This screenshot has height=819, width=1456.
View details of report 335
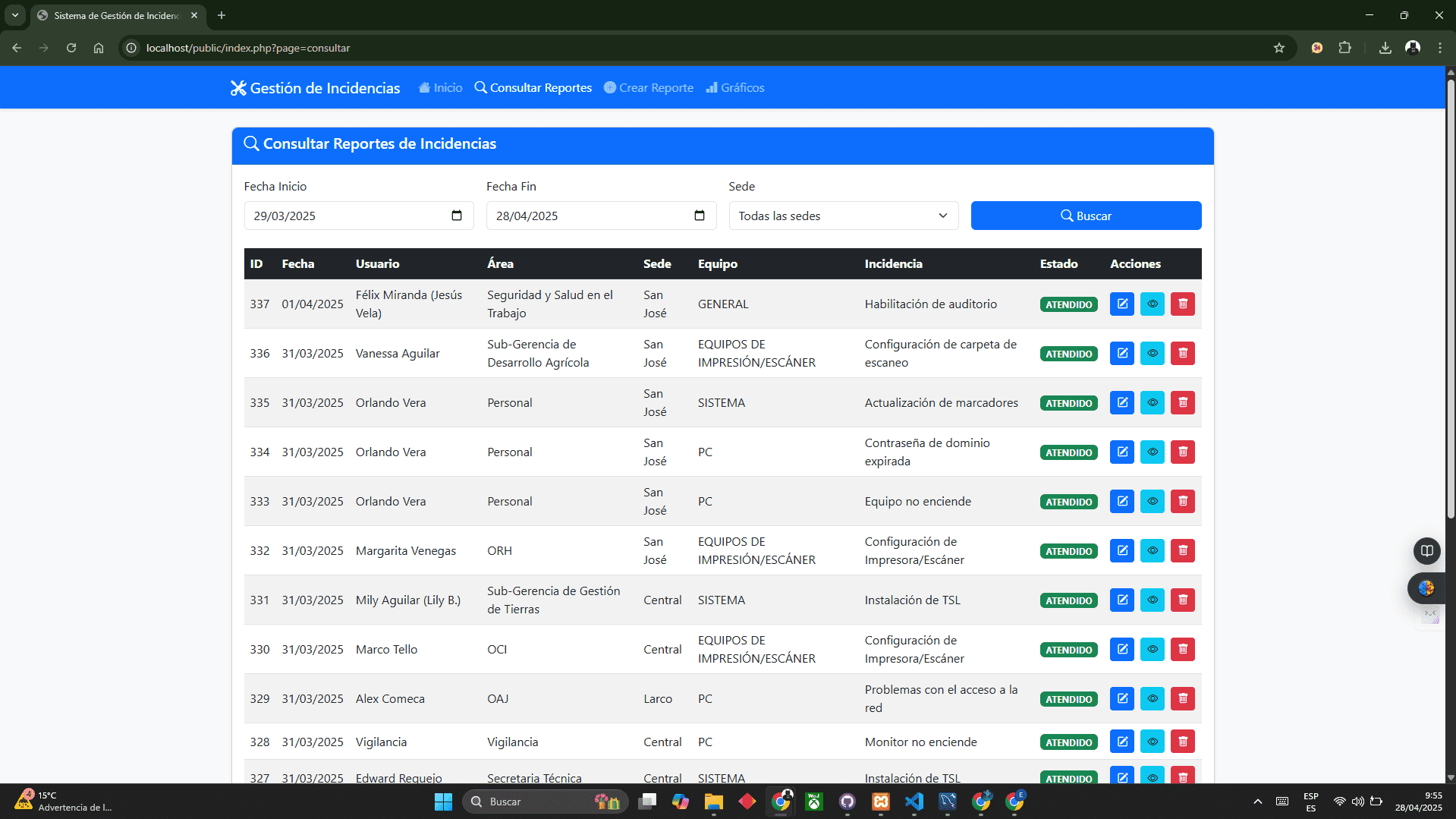[1152, 403]
